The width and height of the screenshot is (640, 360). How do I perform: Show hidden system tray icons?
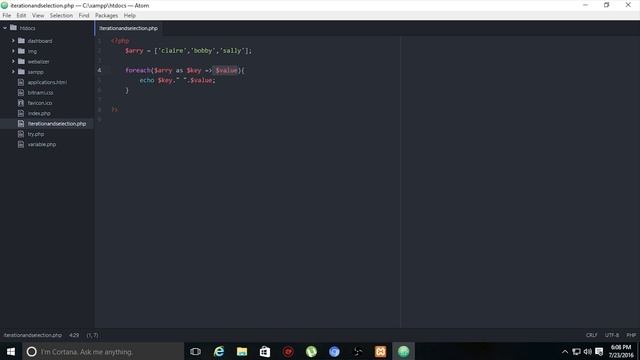565,351
